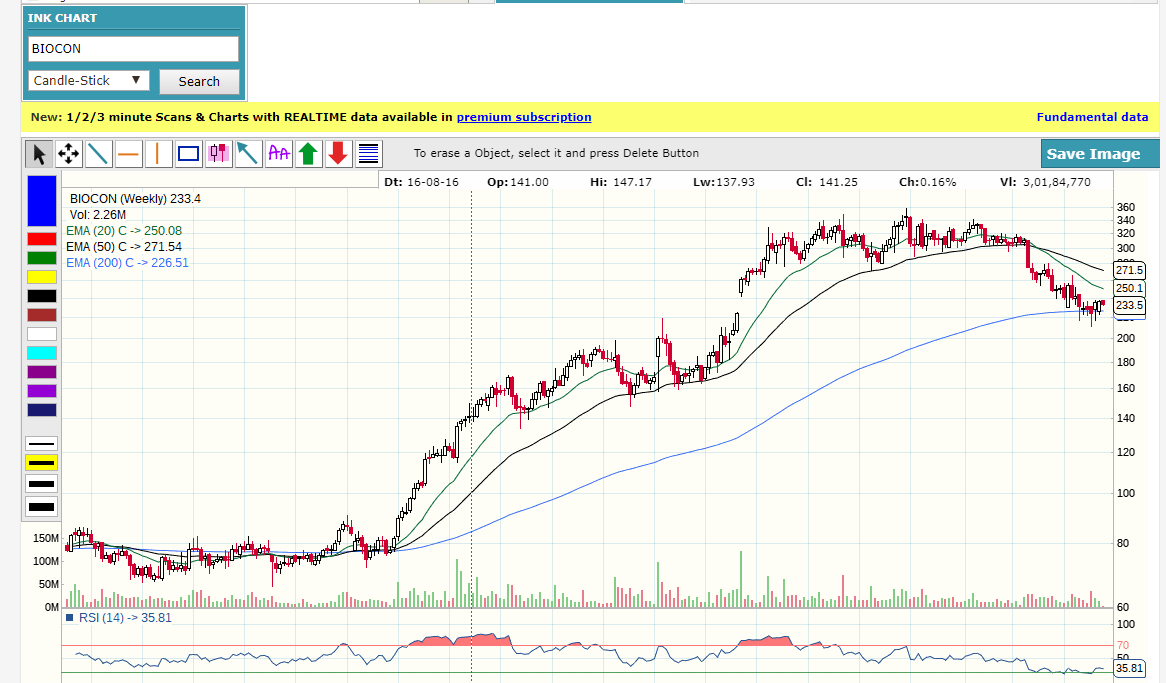Select the text annotation AA tool
Screen dimensions: 1166x683
(279, 154)
